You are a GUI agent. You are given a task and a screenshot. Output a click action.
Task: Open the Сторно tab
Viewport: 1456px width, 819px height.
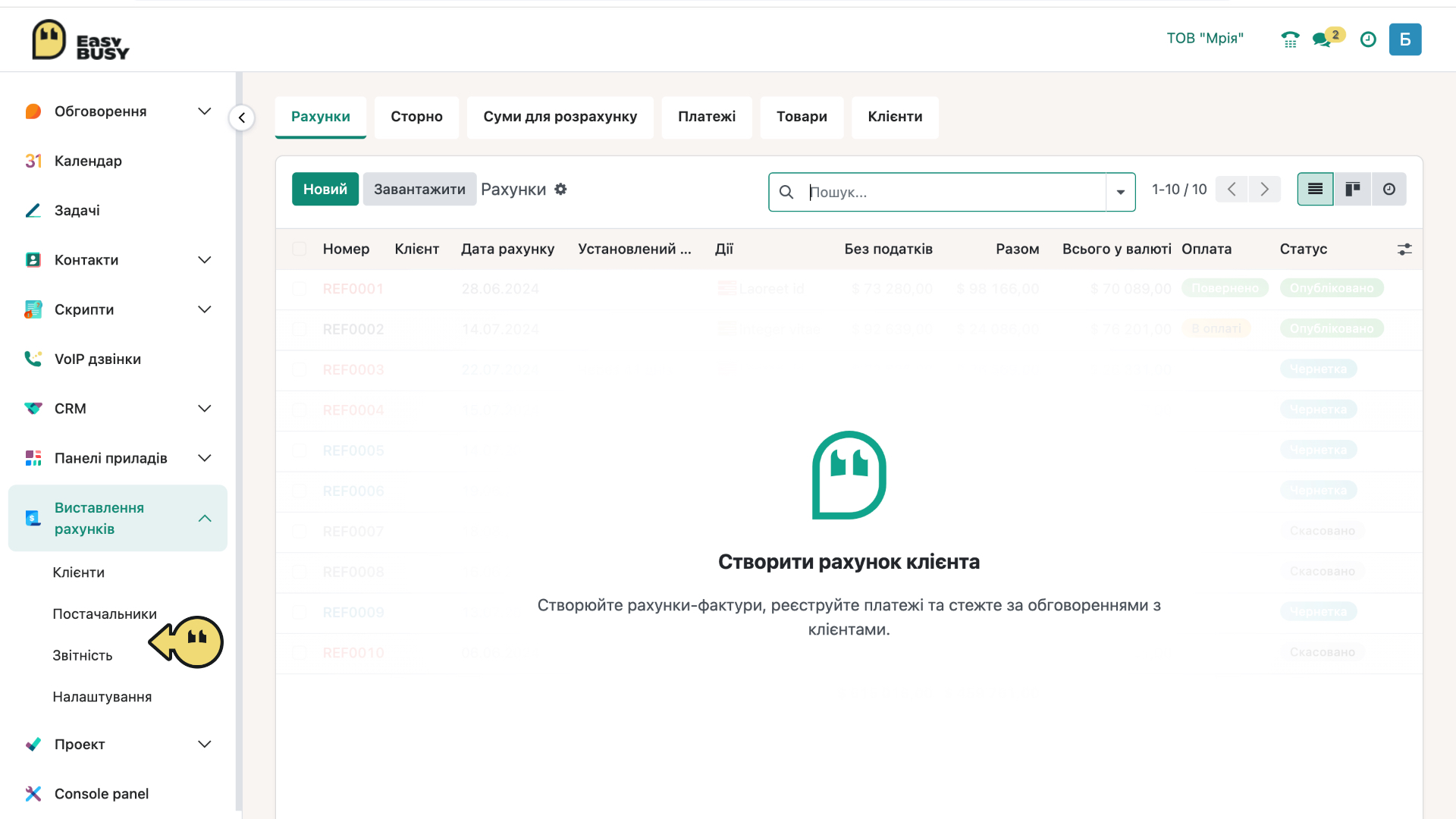pos(416,117)
